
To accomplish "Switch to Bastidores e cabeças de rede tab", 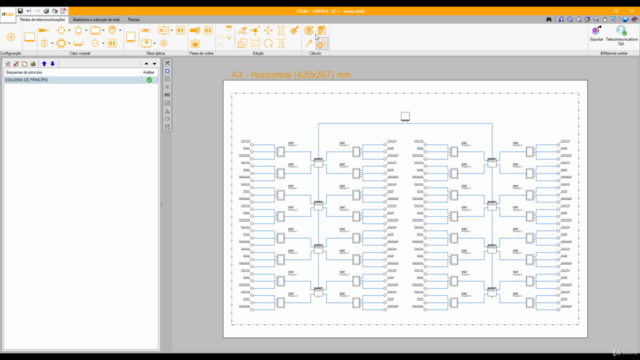I will tap(96, 20).
